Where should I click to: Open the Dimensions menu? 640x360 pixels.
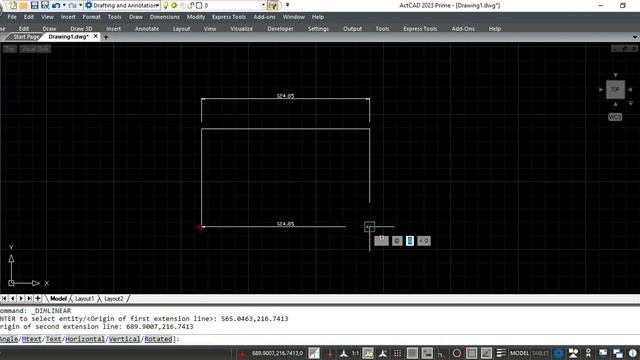[164, 17]
